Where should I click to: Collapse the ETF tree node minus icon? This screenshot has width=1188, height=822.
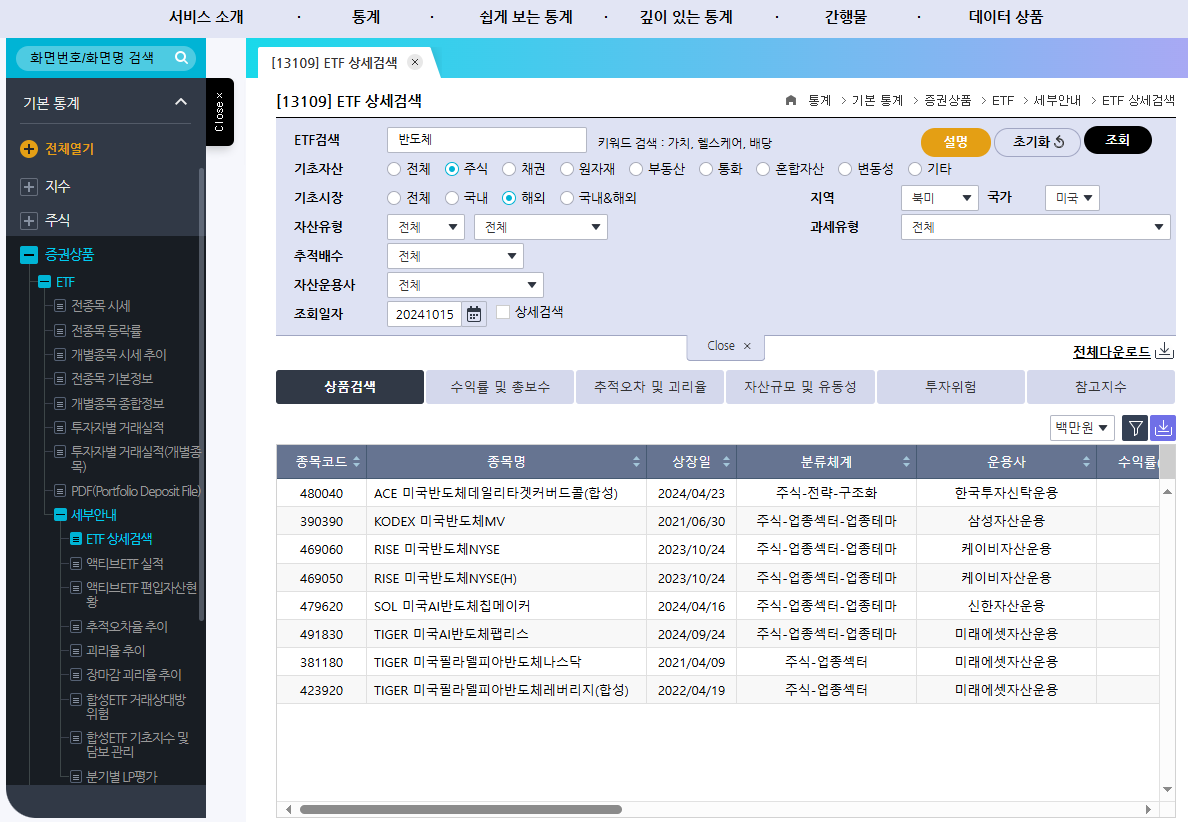point(45,282)
